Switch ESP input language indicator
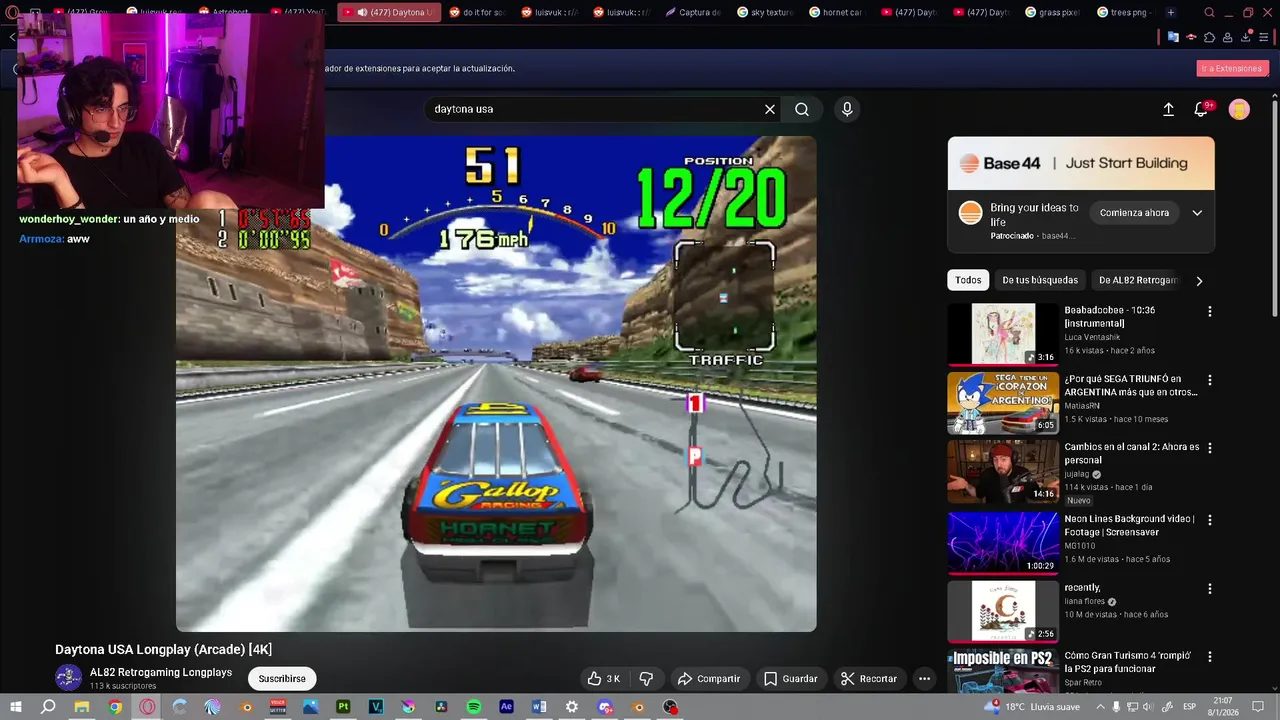This screenshot has height=720, width=1280. coord(1190,707)
